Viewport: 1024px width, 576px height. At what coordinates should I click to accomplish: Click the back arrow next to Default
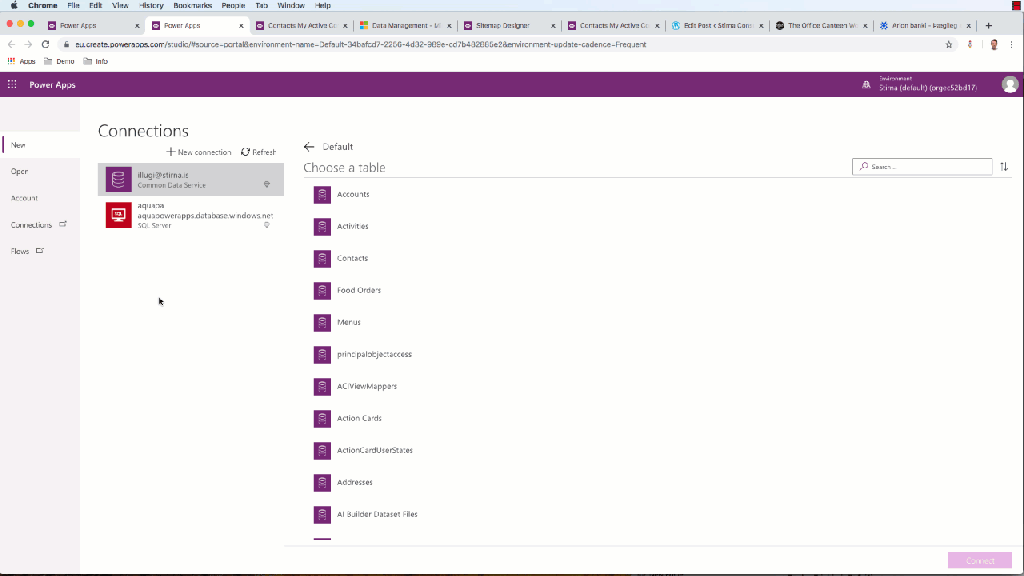310,146
